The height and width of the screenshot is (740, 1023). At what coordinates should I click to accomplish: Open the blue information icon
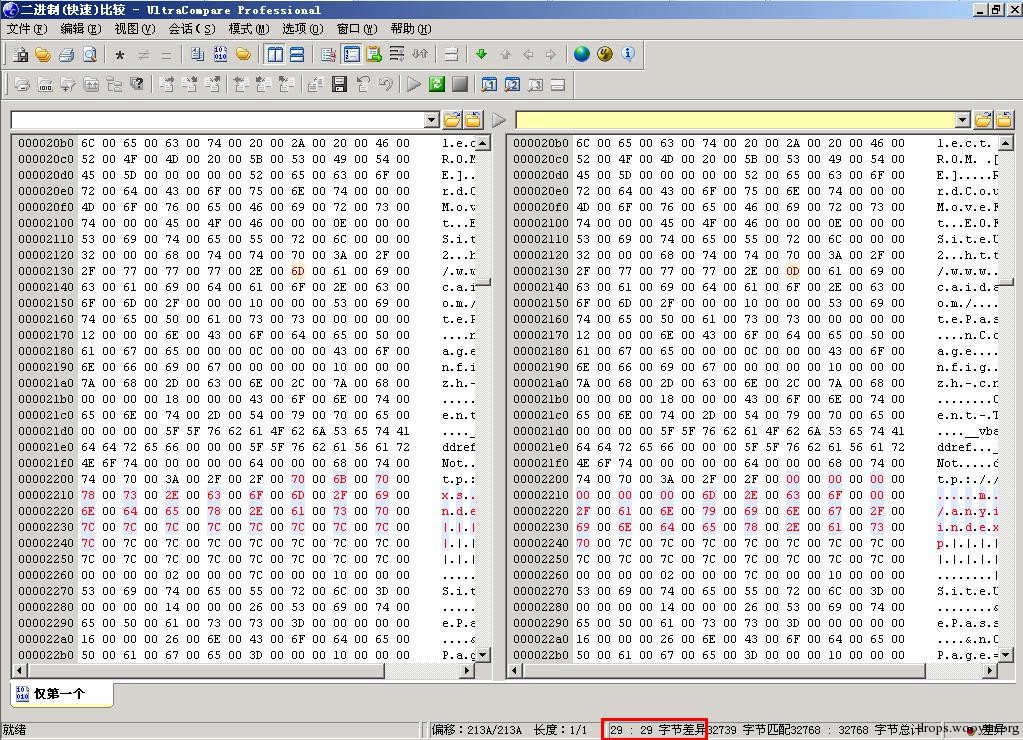[x=628, y=54]
